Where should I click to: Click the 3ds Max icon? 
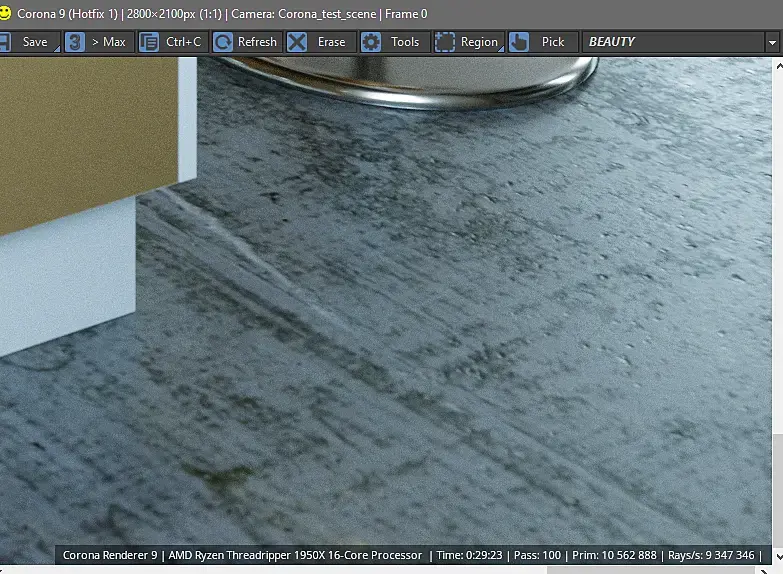[75, 42]
